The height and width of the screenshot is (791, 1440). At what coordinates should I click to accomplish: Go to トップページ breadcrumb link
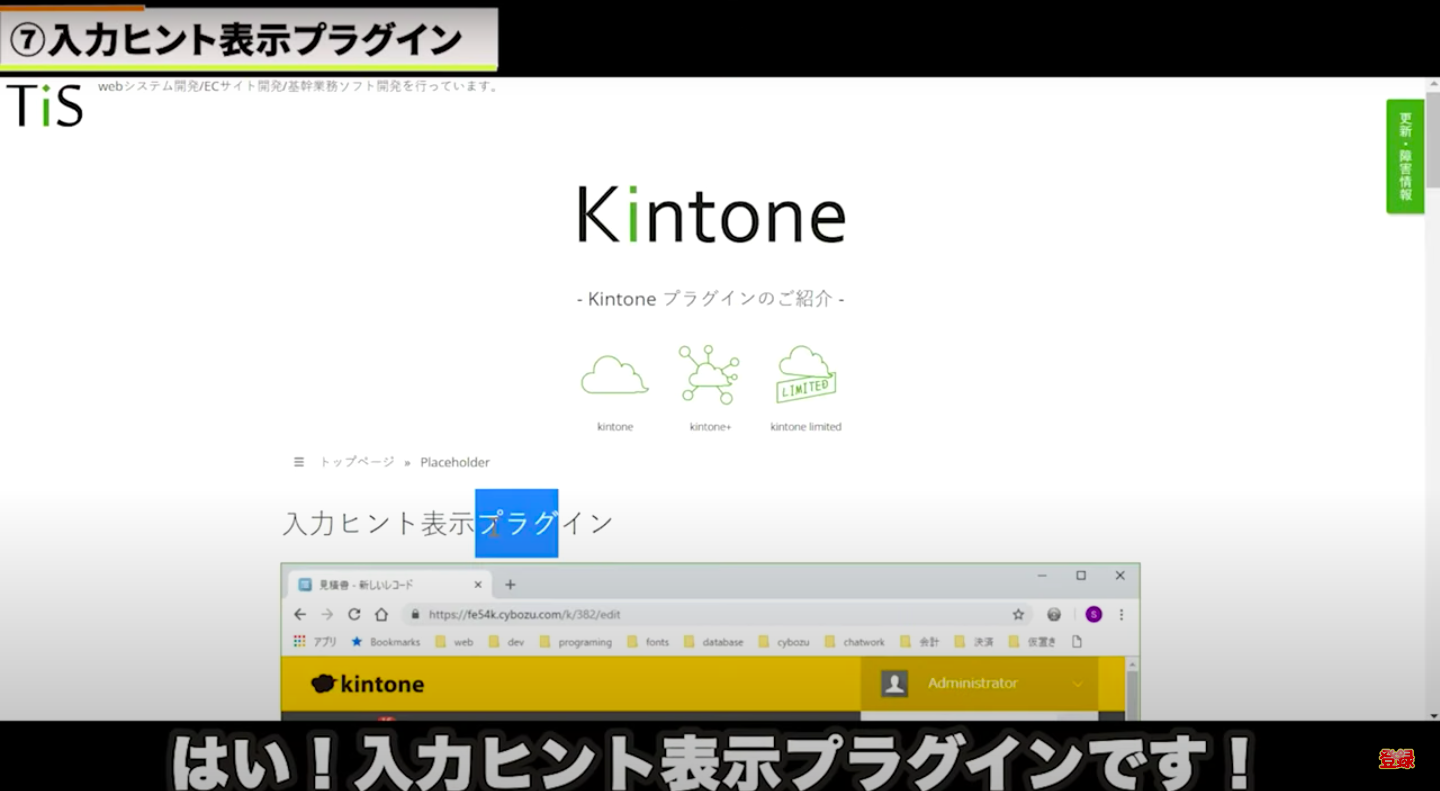point(356,462)
